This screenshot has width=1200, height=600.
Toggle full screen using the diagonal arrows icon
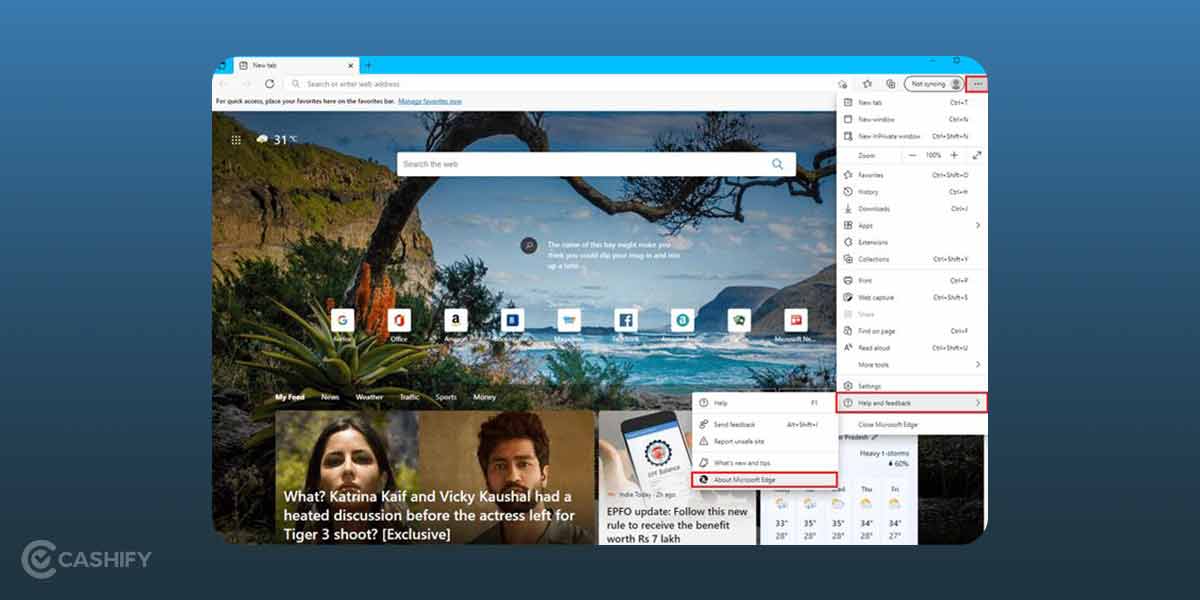(977, 155)
